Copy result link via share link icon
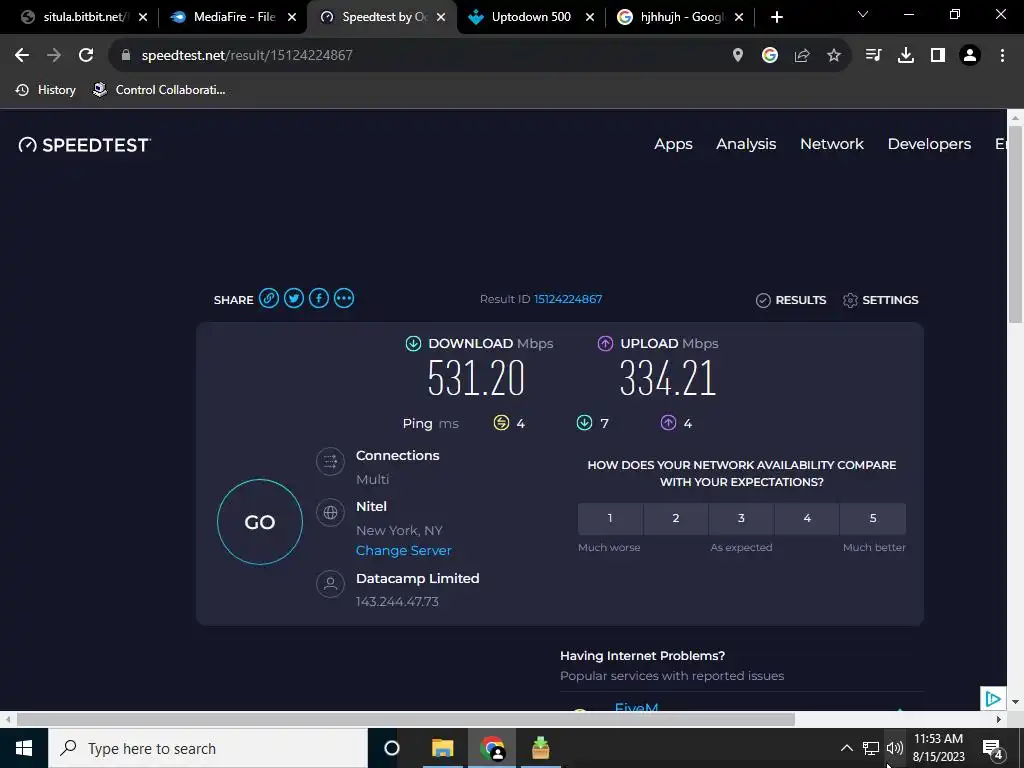 [x=268, y=298]
